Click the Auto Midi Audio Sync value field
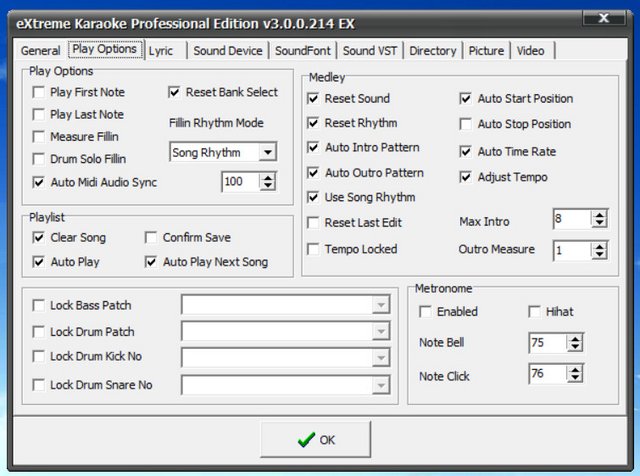The width and height of the screenshot is (640, 476). (241, 182)
